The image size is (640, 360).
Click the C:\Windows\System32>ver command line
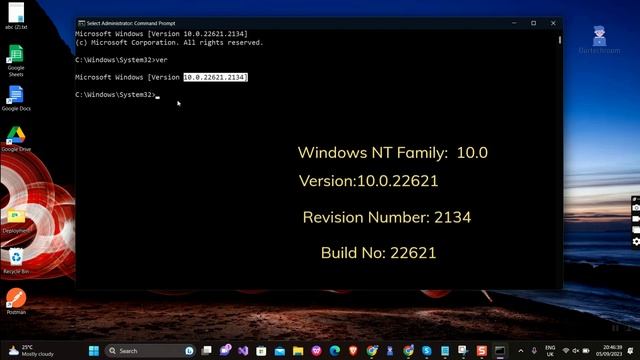[x=121, y=60]
